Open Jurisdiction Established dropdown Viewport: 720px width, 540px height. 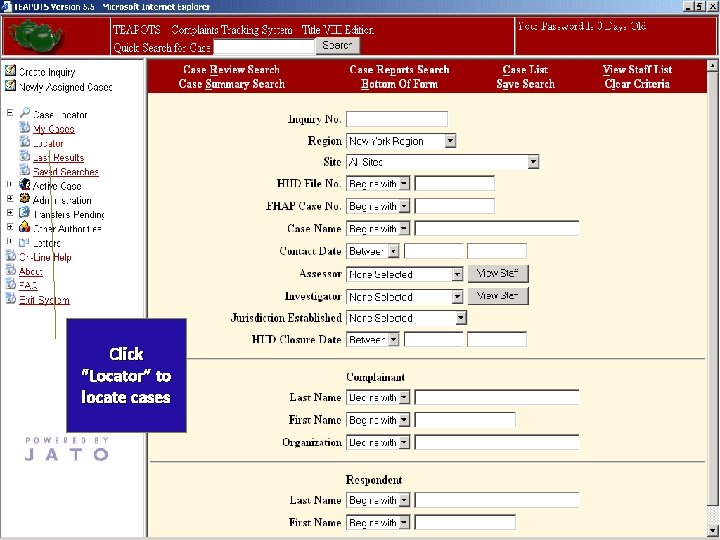[x=461, y=318]
